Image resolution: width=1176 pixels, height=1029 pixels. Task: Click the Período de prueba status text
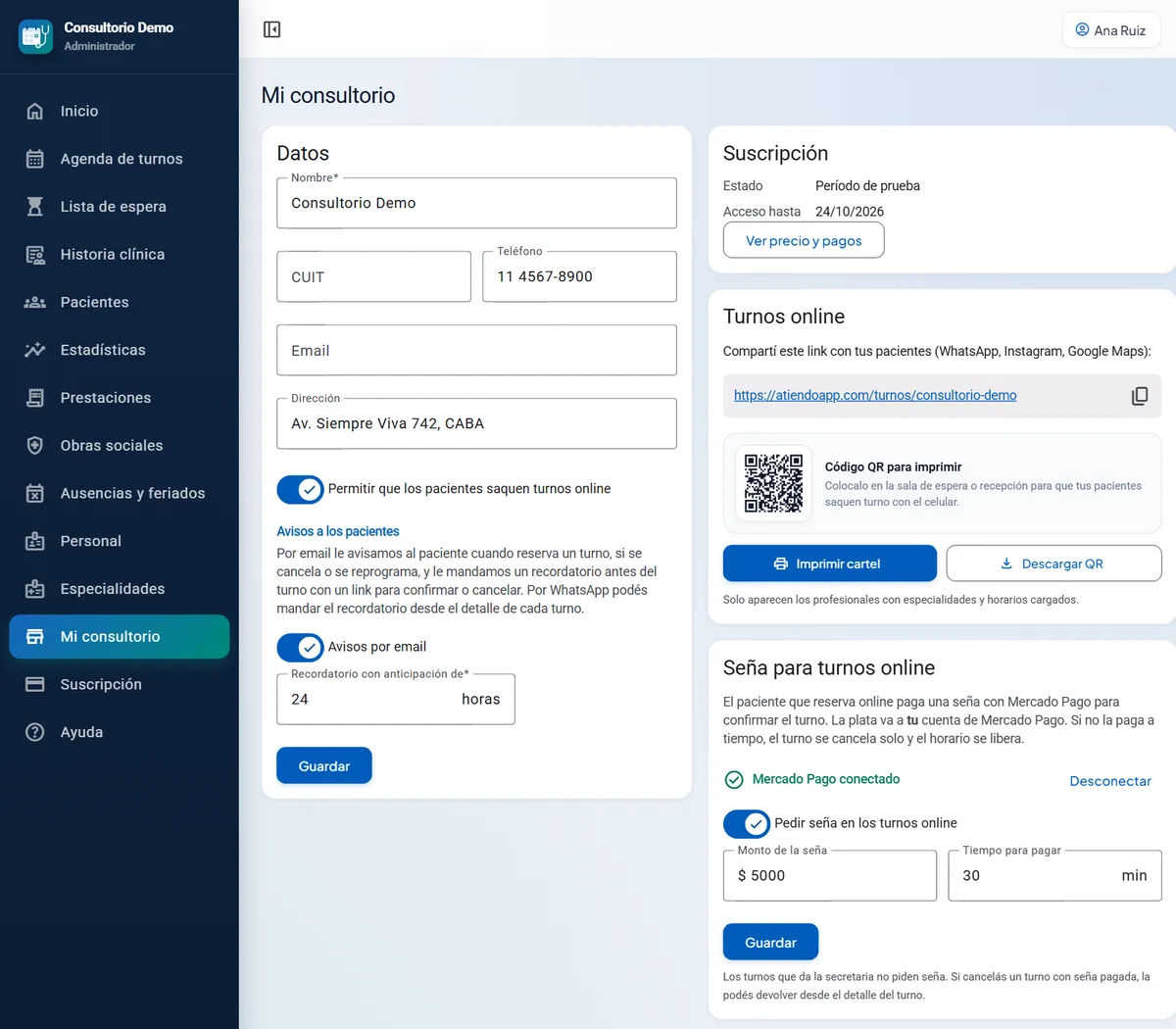point(867,186)
